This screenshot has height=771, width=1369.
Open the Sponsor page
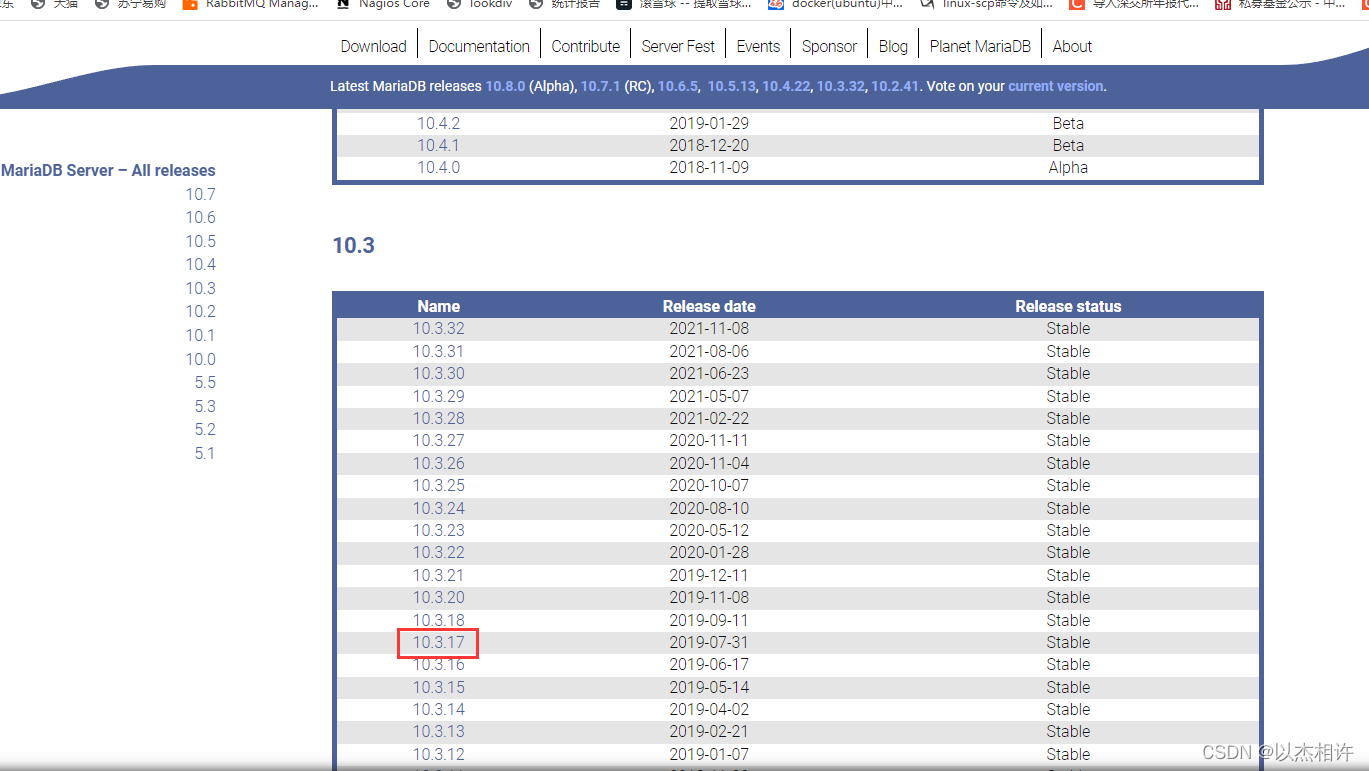point(829,46)
